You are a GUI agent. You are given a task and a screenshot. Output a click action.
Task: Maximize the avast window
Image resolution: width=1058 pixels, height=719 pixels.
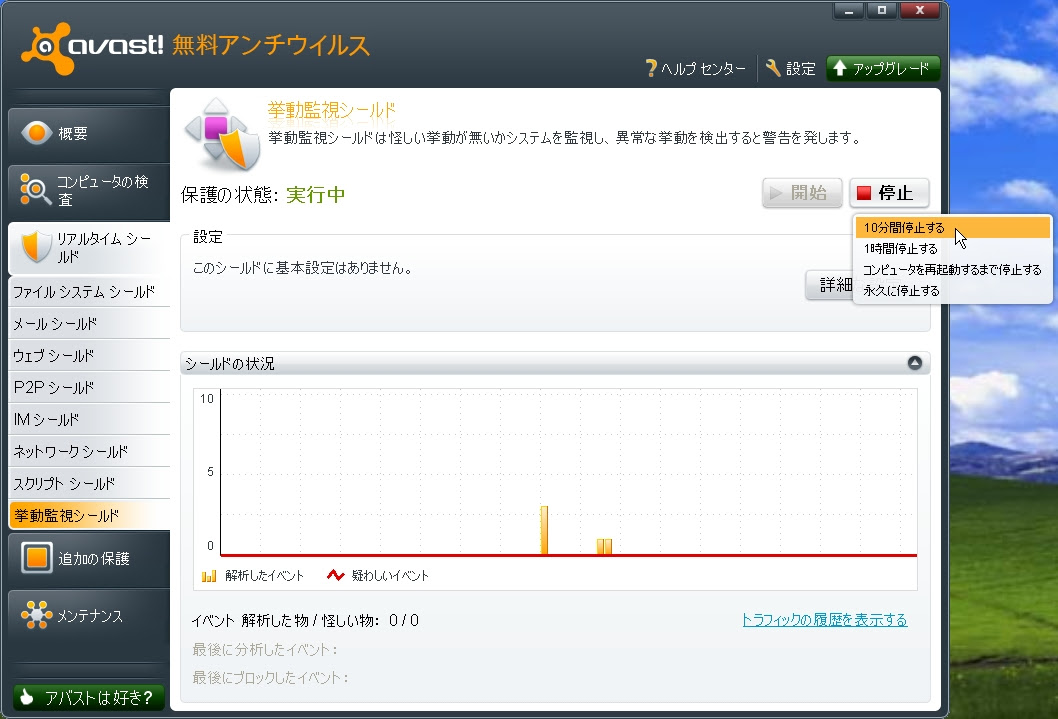coord(881,10)
